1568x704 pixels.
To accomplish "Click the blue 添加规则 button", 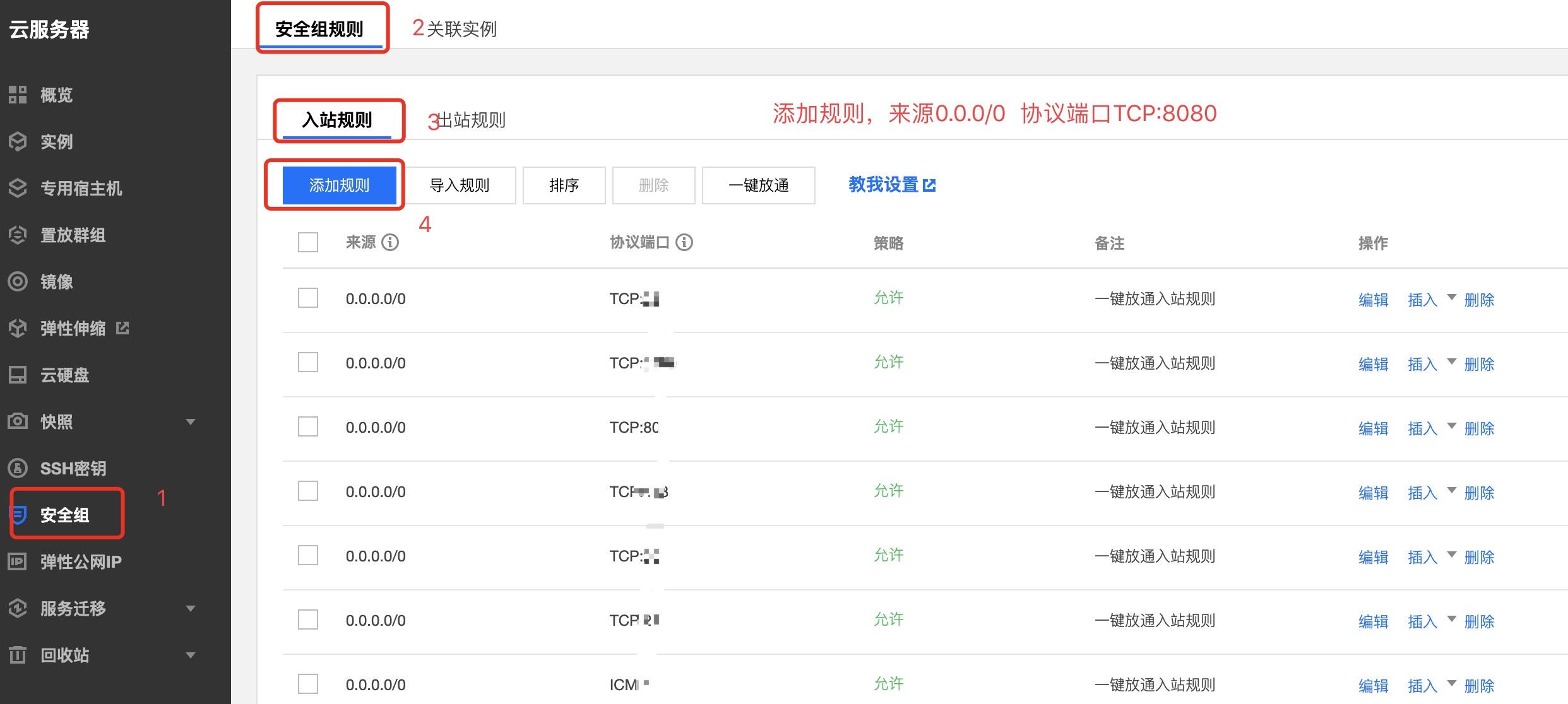I will 339,185.
